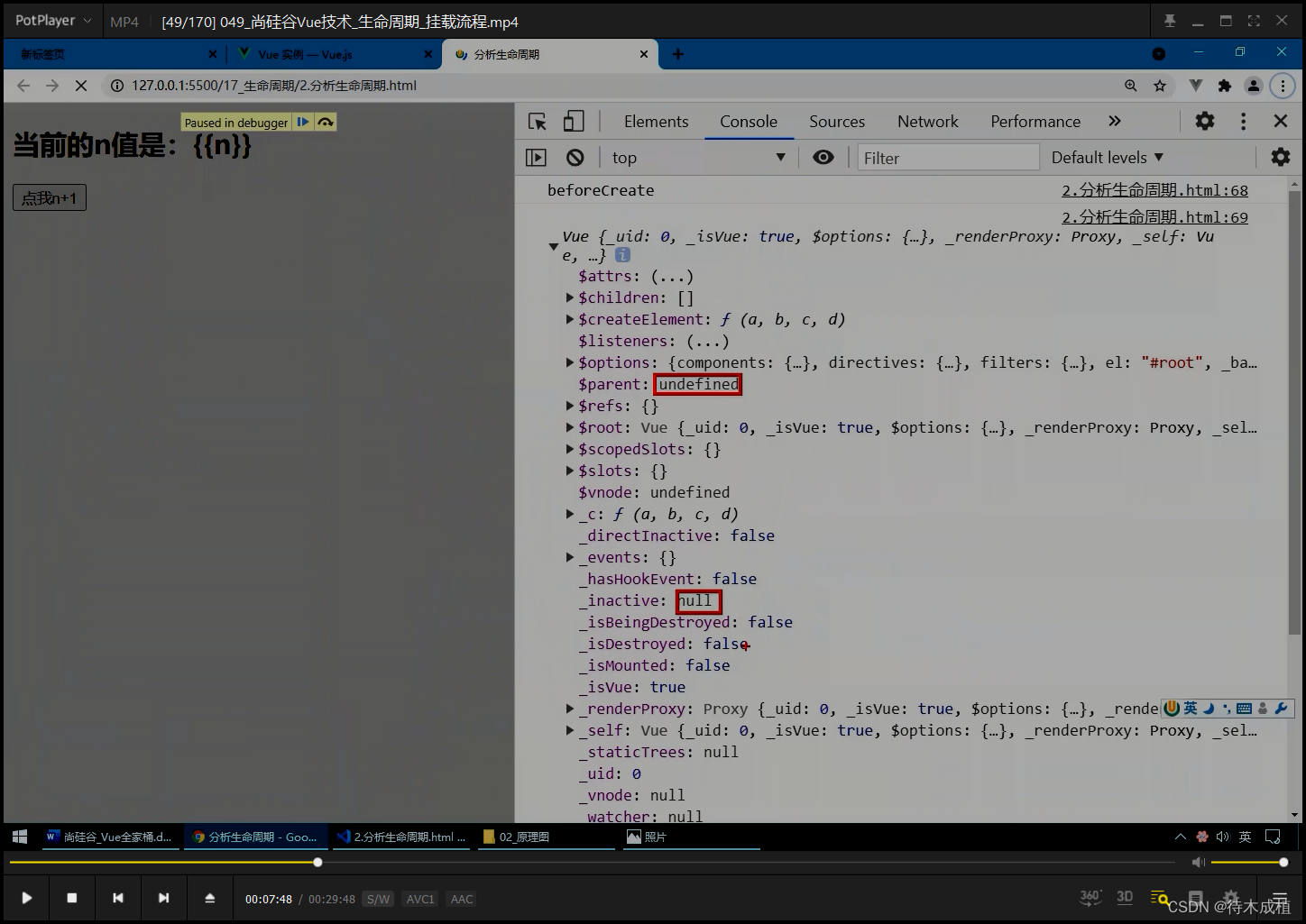
Task: Close the DevTools panel
Action: 1280,121
